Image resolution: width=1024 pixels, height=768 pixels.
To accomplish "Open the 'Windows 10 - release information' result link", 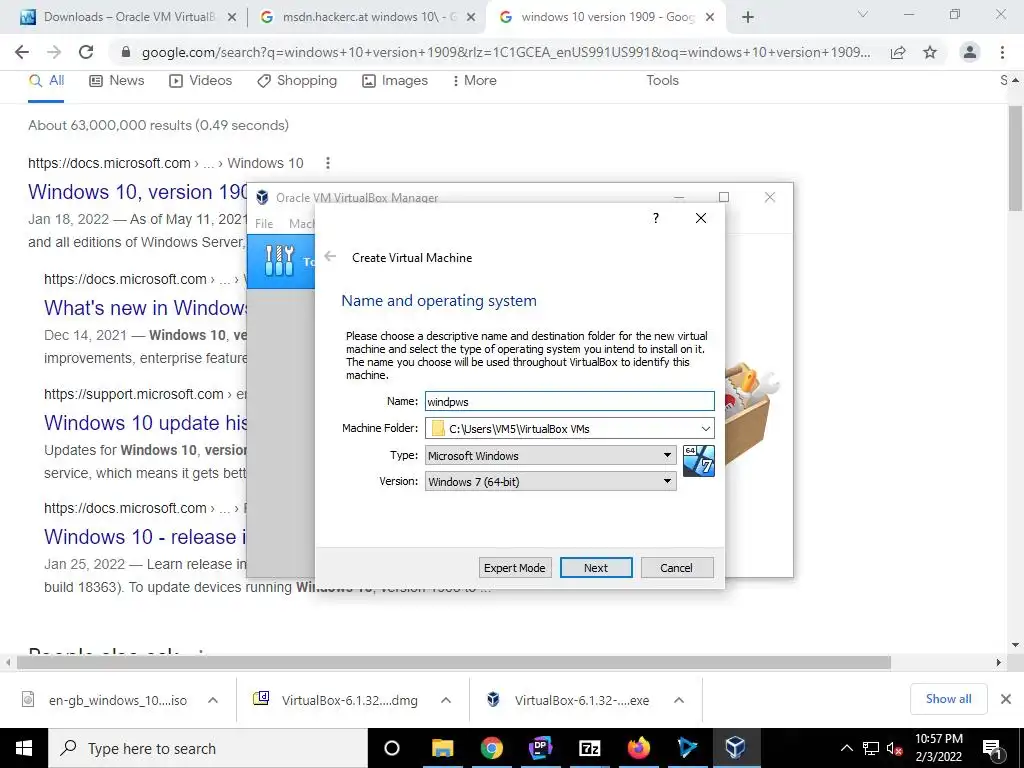I will (x=146, y=537).
